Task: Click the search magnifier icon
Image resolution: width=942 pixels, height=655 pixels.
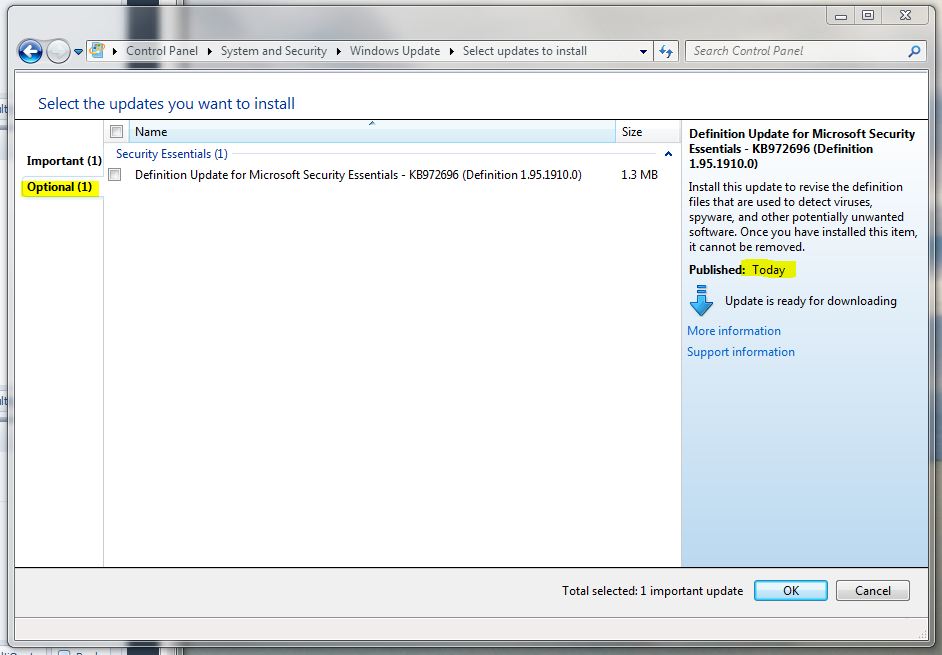Action: tap(914, 52)
